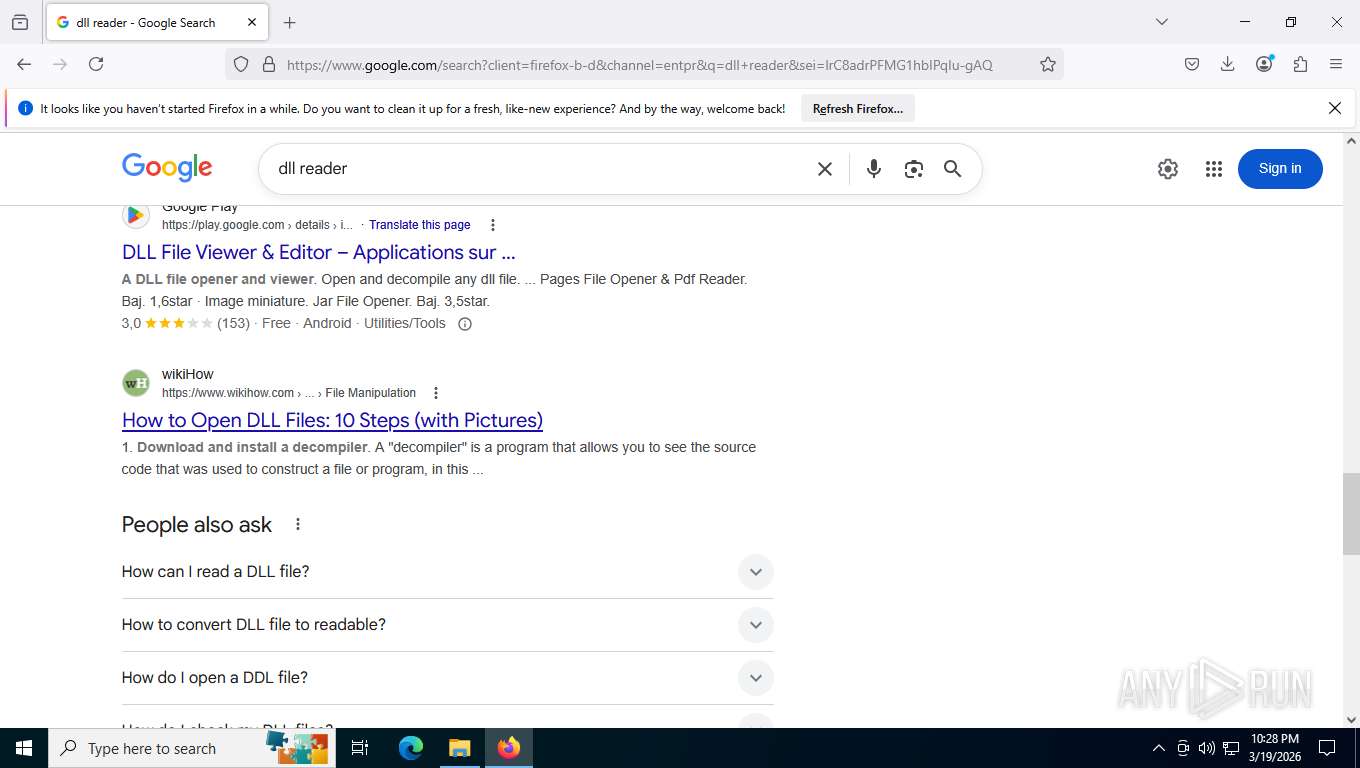Image resolution: width=1360 pixels, height=768 pixels.
Task: Open Task View on the taskbar
Action: click(x=360, y=748)
